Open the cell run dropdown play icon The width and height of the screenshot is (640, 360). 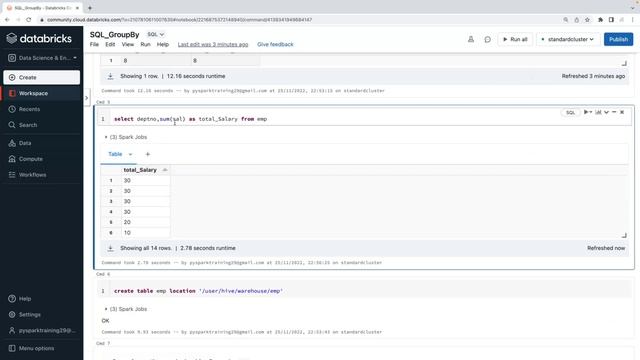(x=587, y=112)
